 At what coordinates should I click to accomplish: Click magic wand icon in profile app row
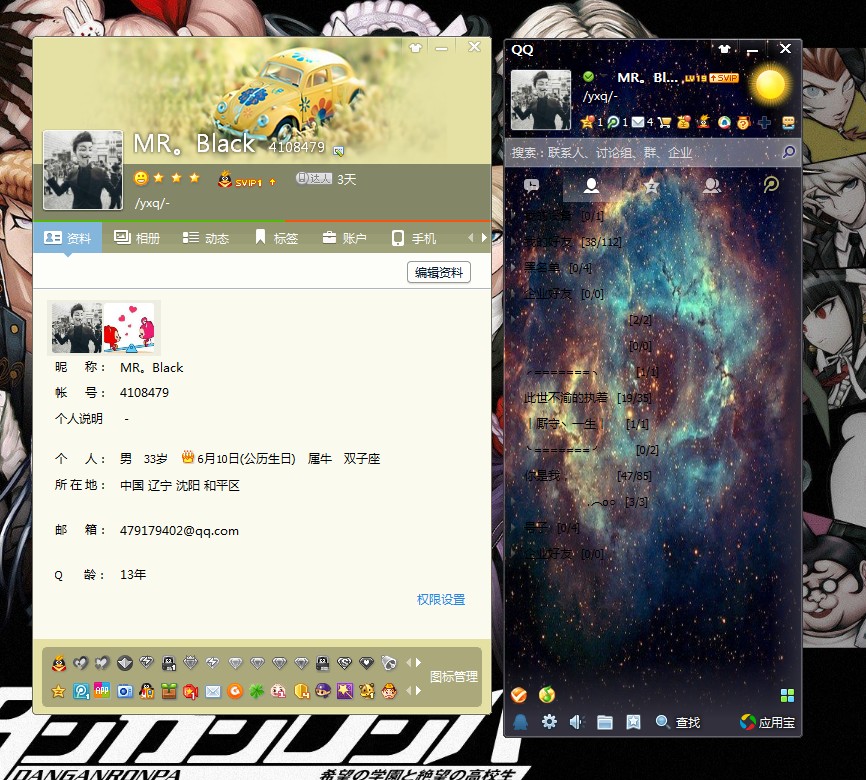(345, 691)
